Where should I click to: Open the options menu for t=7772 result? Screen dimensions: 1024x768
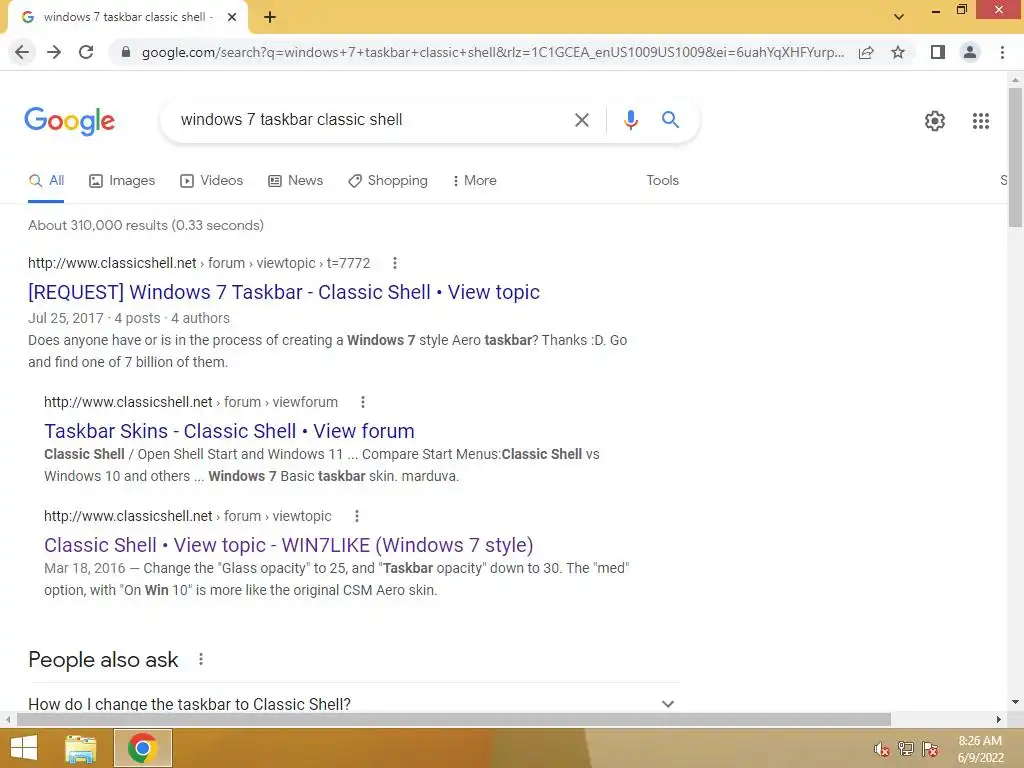click(394, 263)
